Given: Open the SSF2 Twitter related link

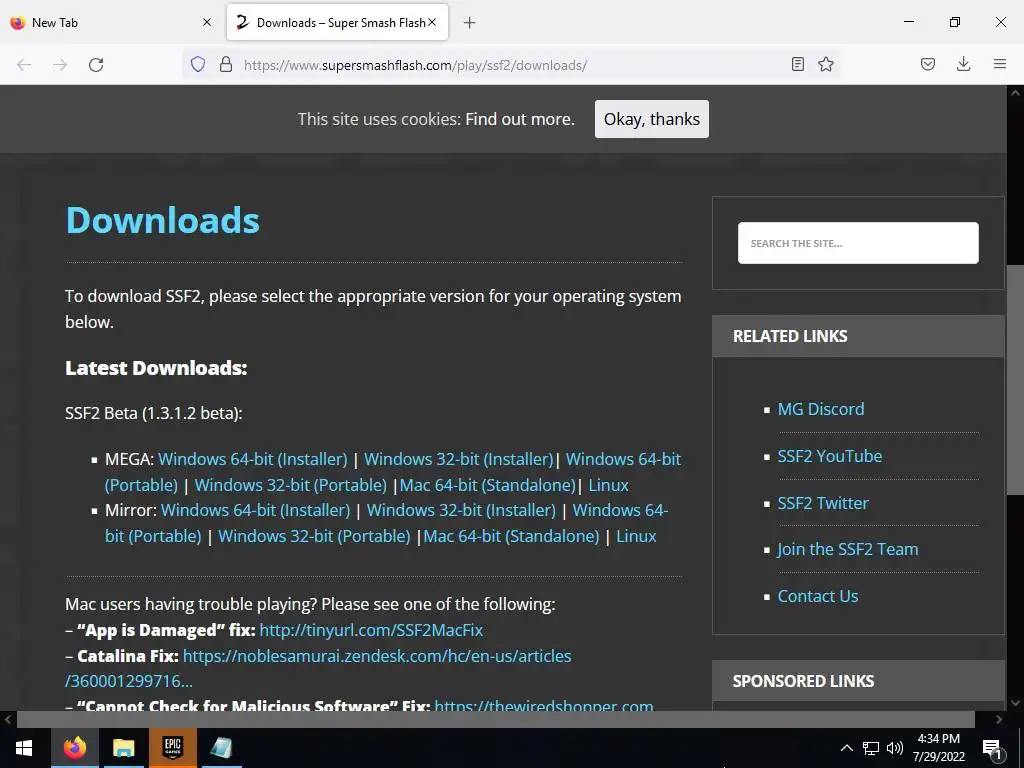Looking at the screenshot, I should 823,503.
